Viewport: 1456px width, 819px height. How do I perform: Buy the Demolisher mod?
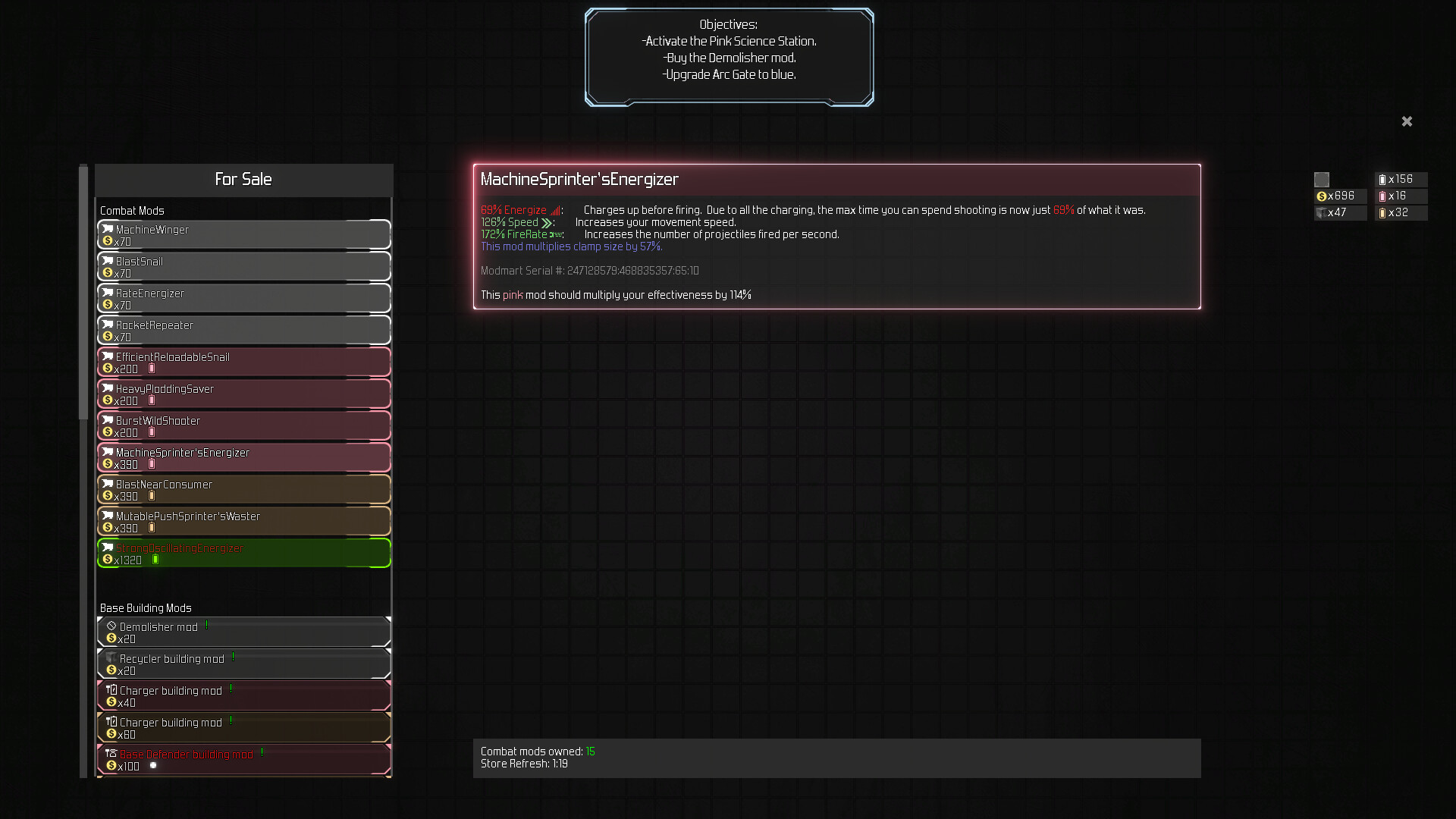point(243,632)
